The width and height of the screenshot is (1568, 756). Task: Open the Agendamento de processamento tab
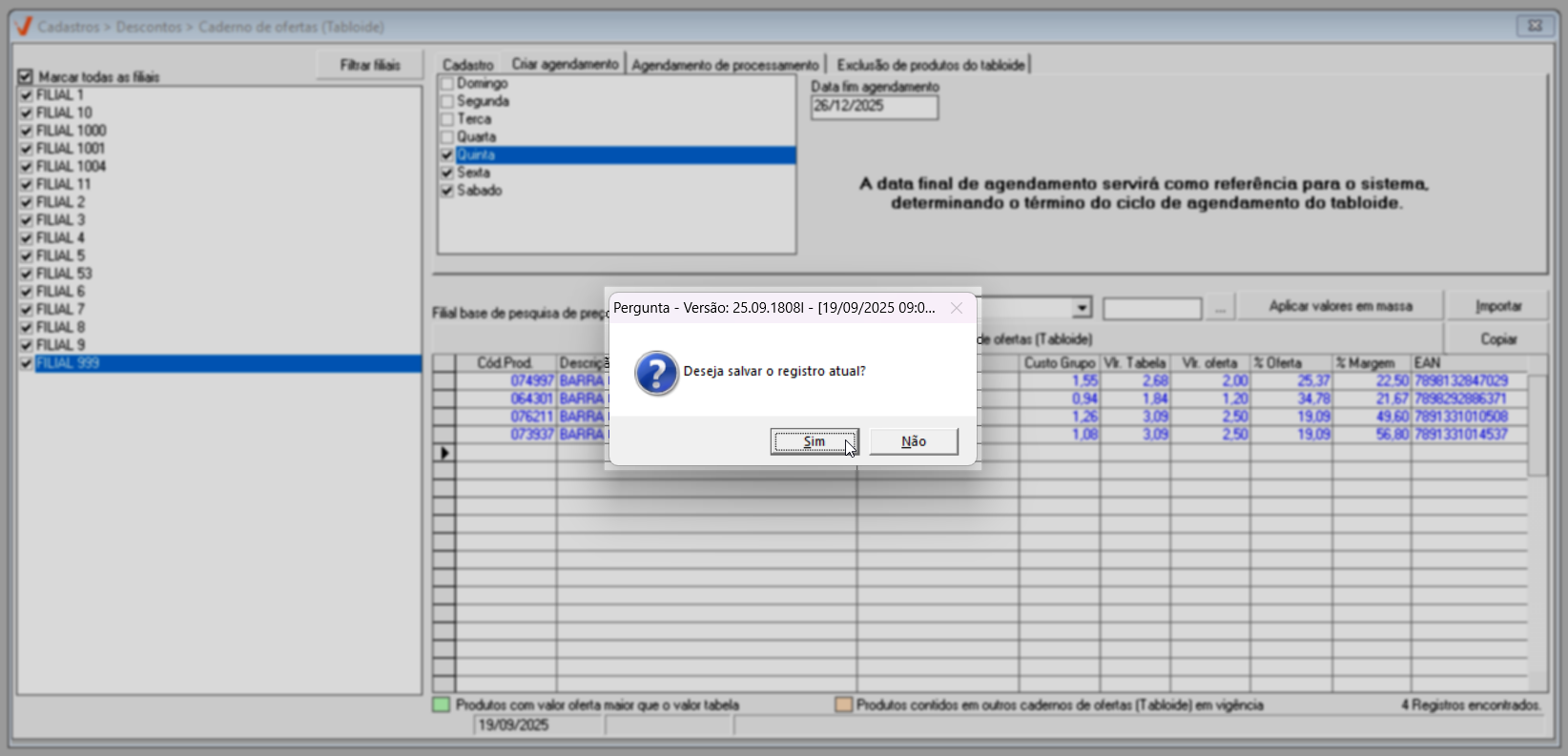pos(725,65)
